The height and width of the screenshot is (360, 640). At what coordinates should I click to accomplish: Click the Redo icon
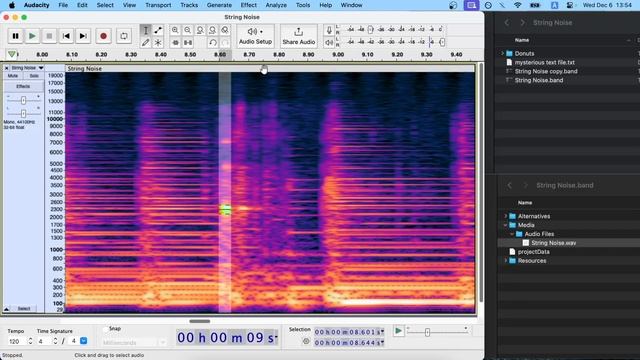[225, 42]
